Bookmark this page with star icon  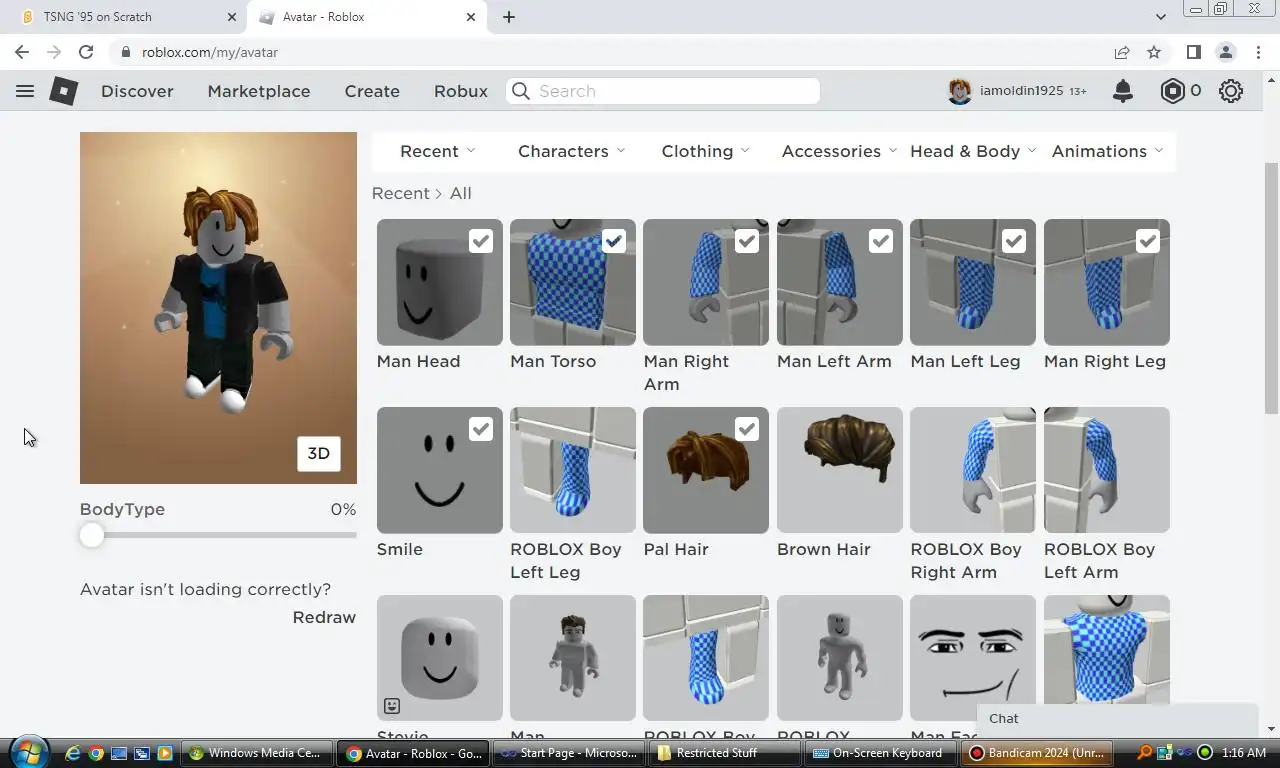coord(1154,52)
